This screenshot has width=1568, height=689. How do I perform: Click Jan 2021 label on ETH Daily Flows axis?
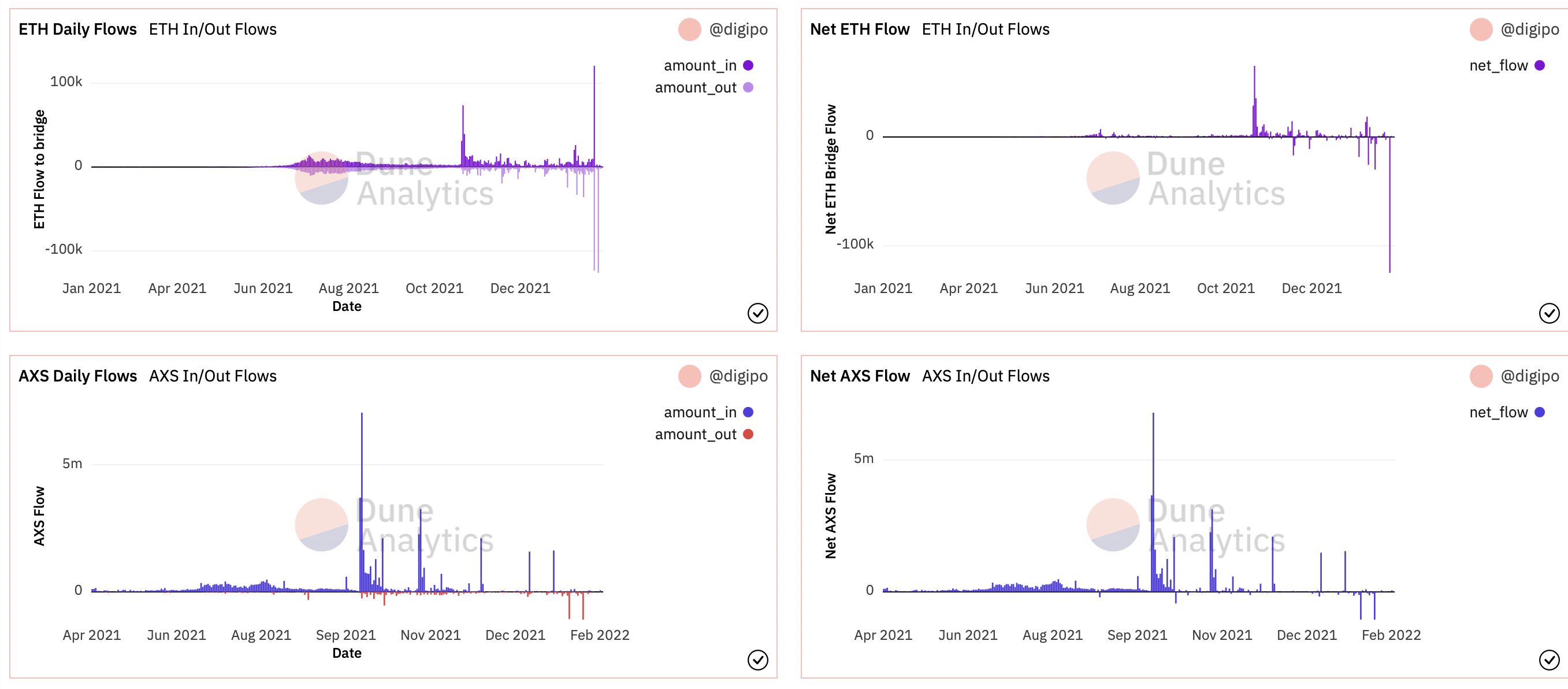91,288
